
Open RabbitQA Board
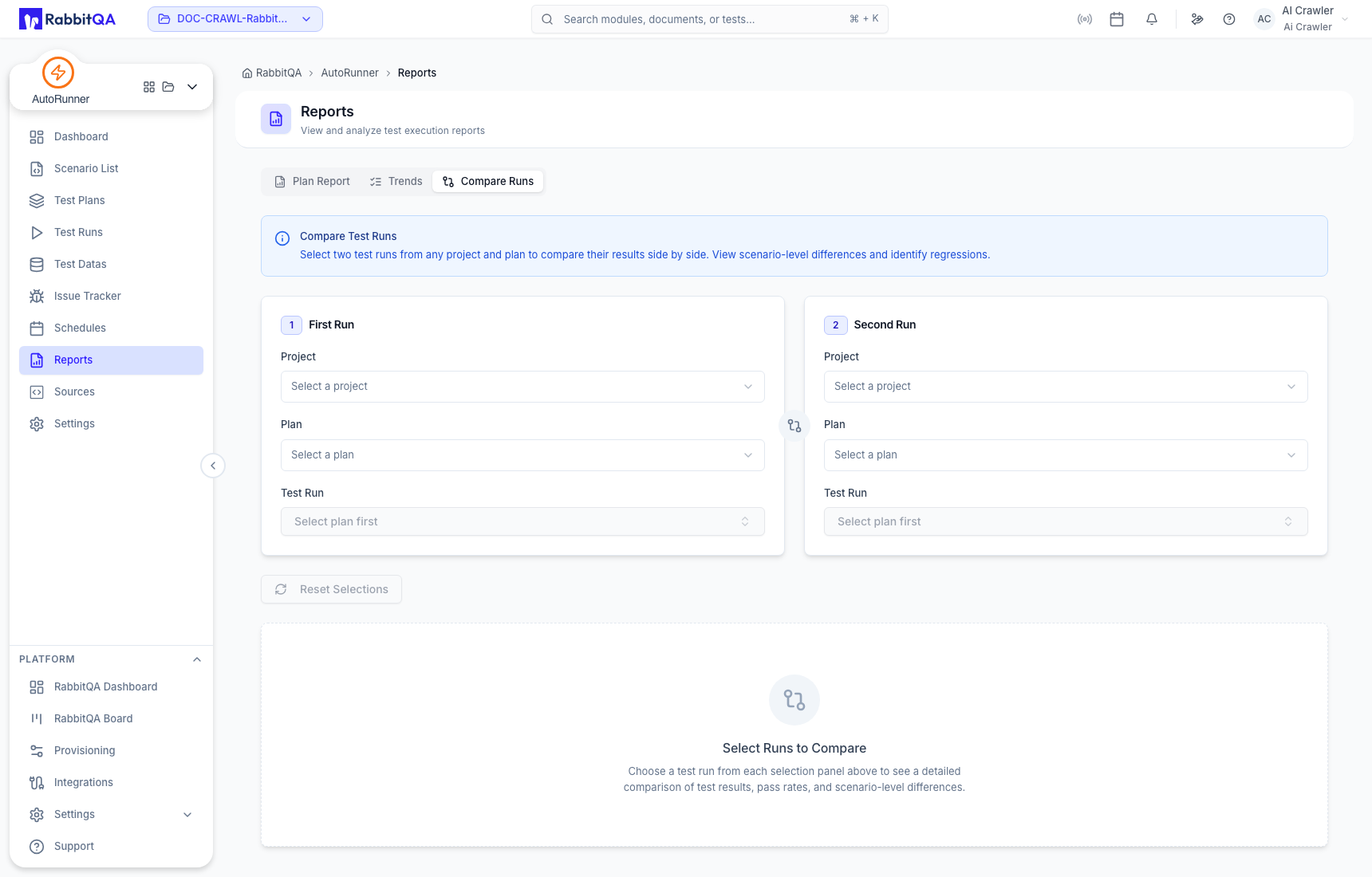[111, 719]
